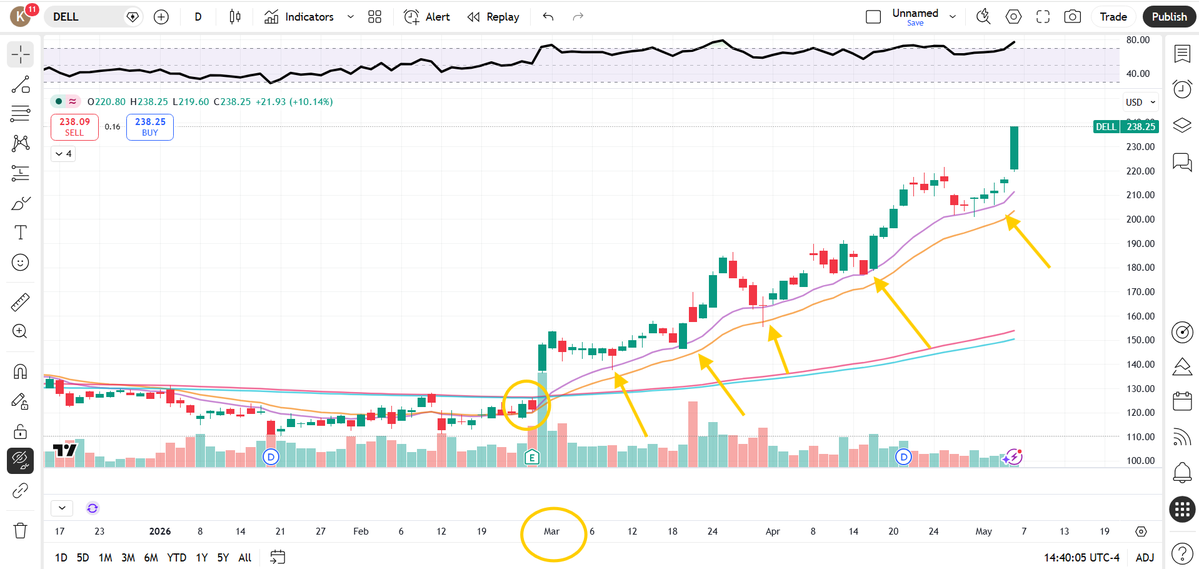Open the candlestick chart type menu
This screenshot has width=1199, height=569.
pos(235,17)
